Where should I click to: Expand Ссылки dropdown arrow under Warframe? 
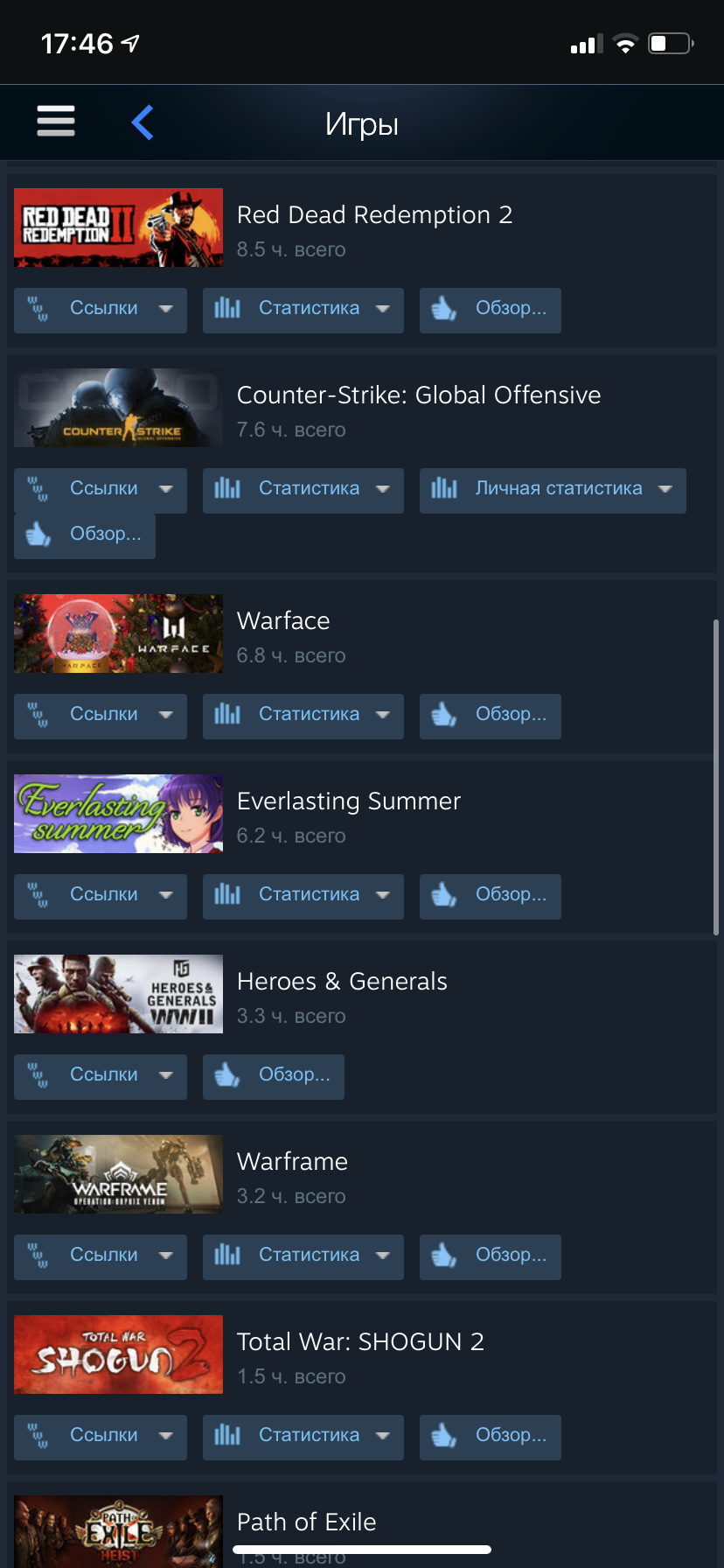(166, 1256)
